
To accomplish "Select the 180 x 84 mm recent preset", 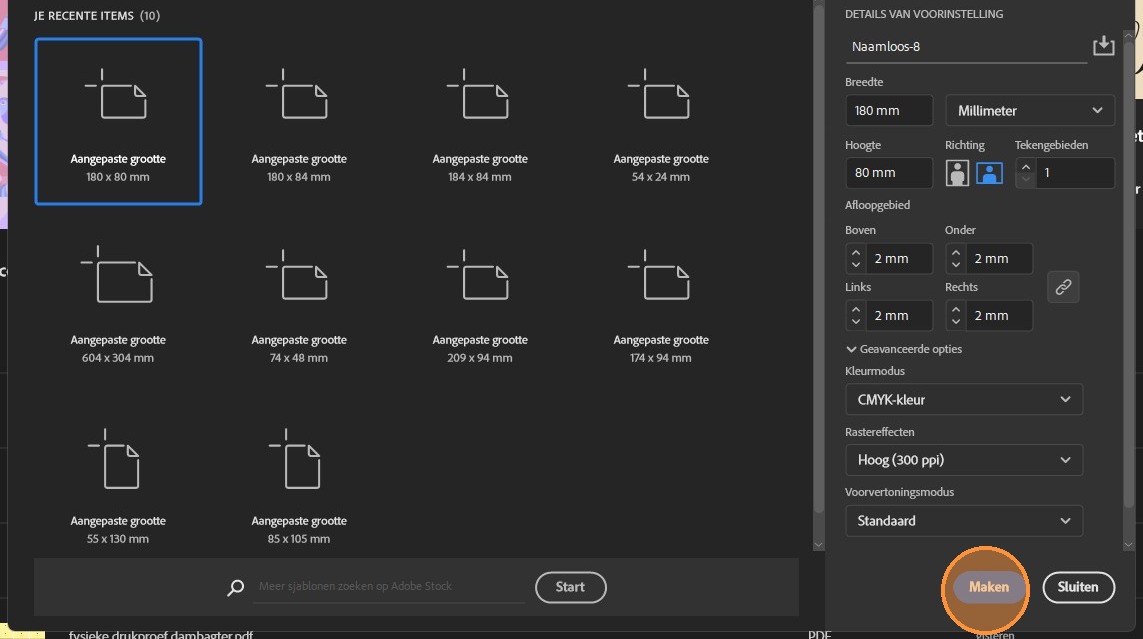I will 299,122.
